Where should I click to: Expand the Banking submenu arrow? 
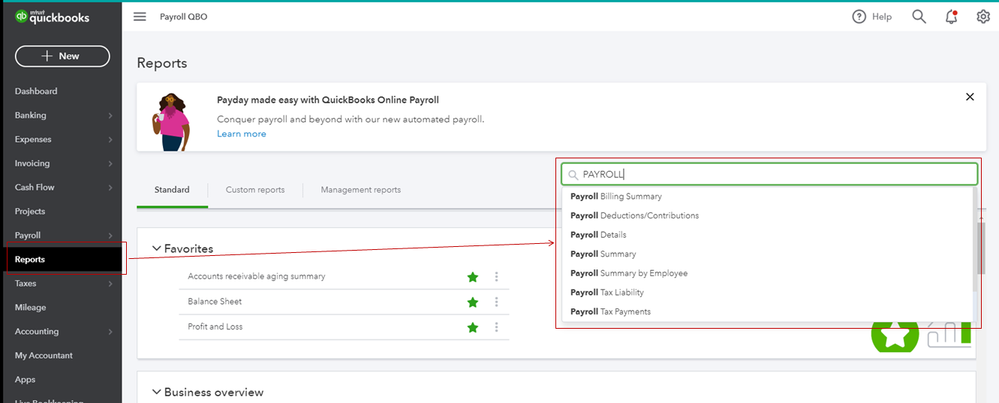click(x=110, y=116)
